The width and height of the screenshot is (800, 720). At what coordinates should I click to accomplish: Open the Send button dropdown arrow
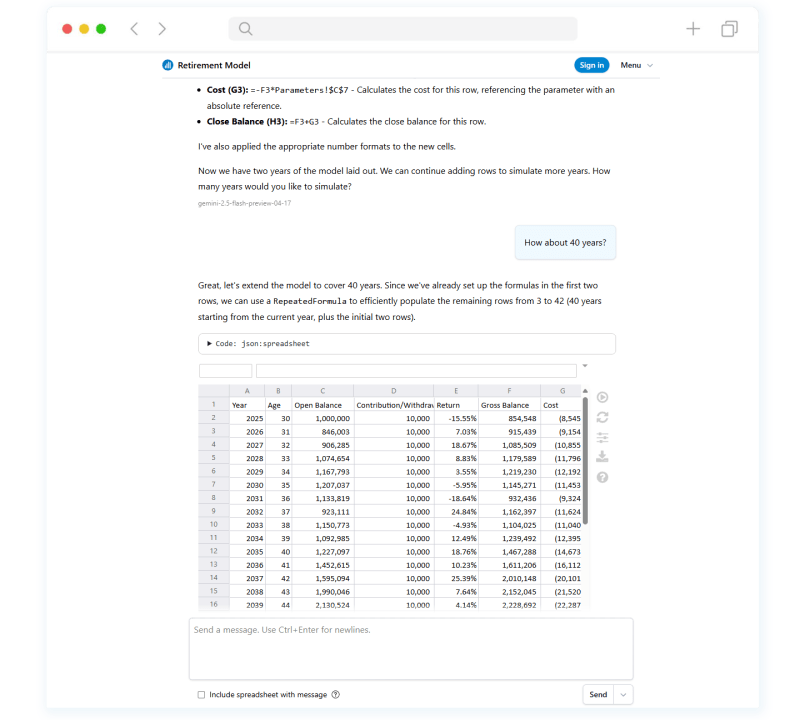coord(623,694)
